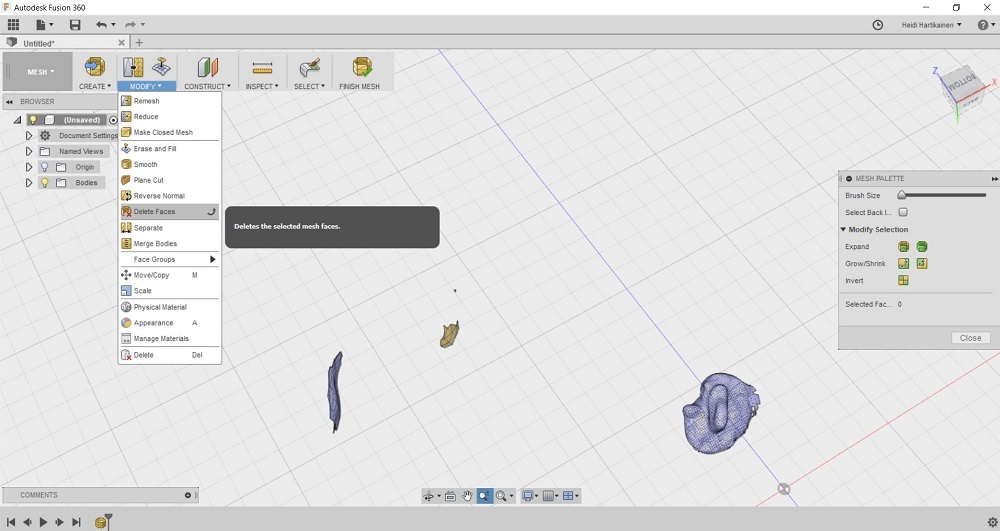
Task: Open timeline settings gear
Action: click(x=992, y=522)
